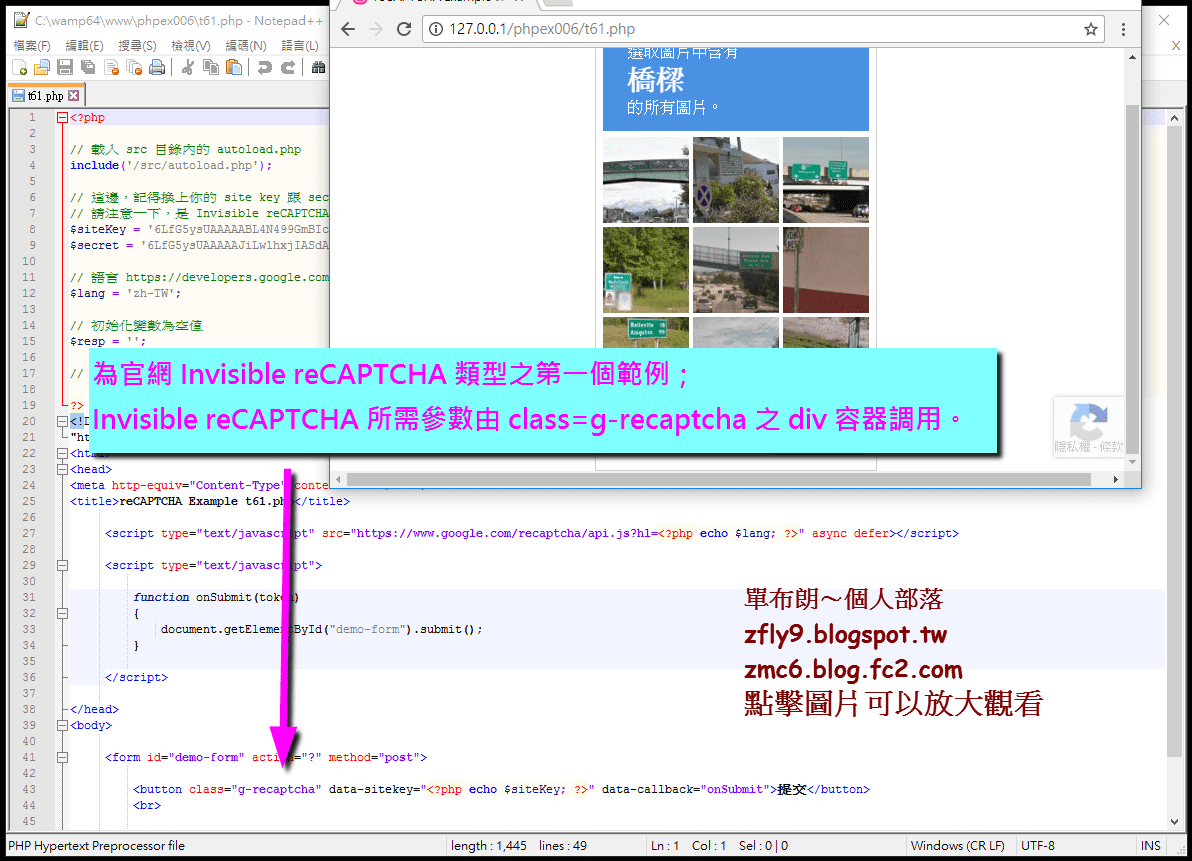The height and width of the screenshot is (861, 1192).
Task: Click the Paste clipboard icon
Action: [234, 68]
